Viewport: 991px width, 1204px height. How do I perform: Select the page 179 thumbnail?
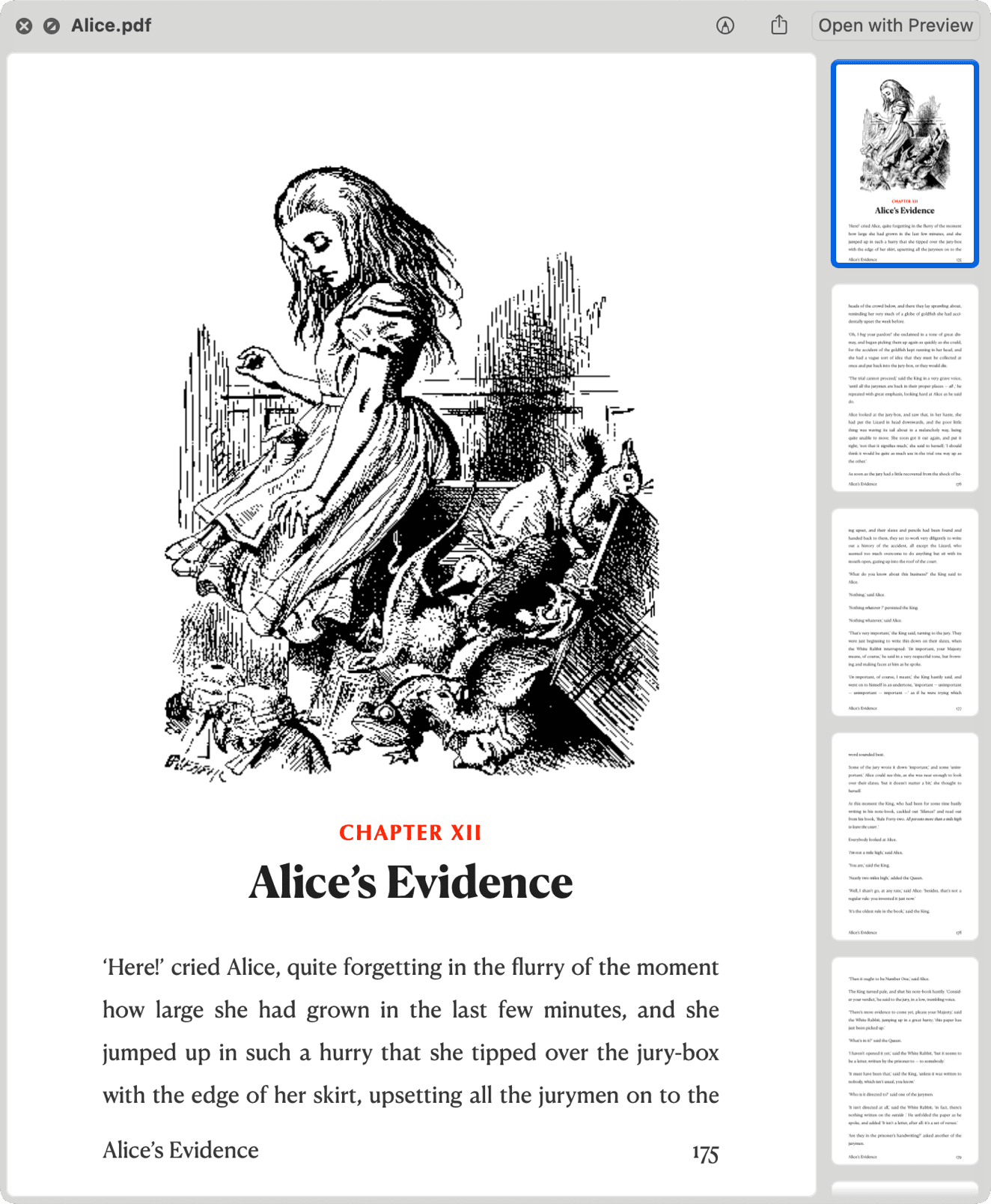[905, 1061]
